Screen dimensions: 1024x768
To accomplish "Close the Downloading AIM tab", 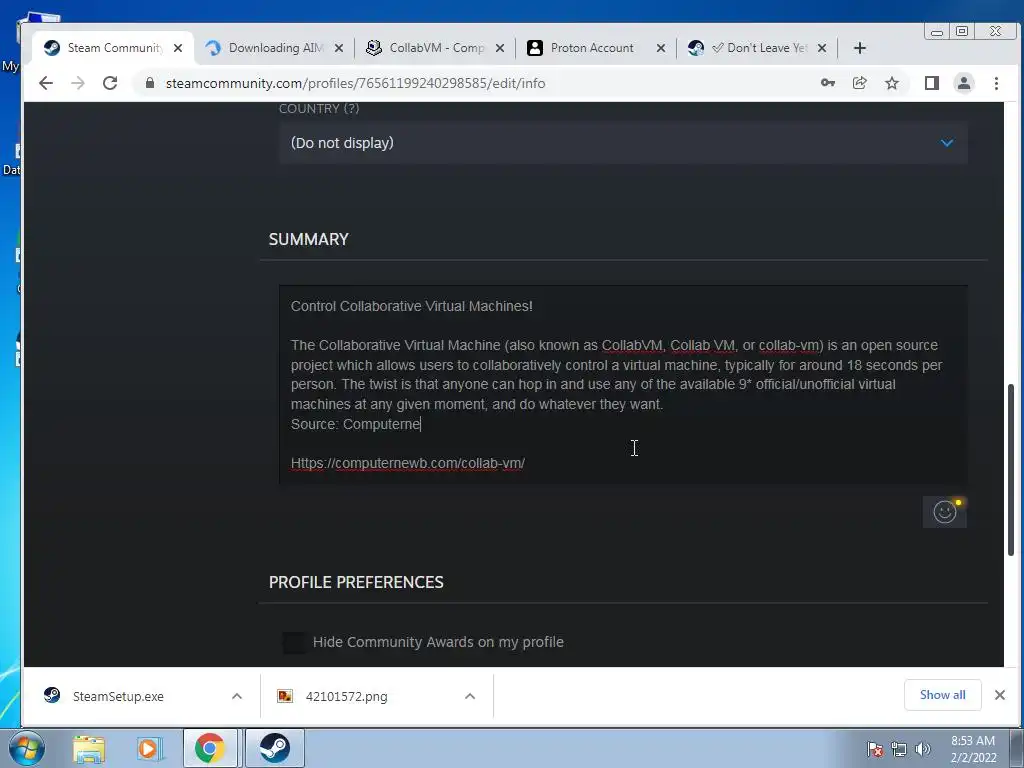I will pos(338,48).
